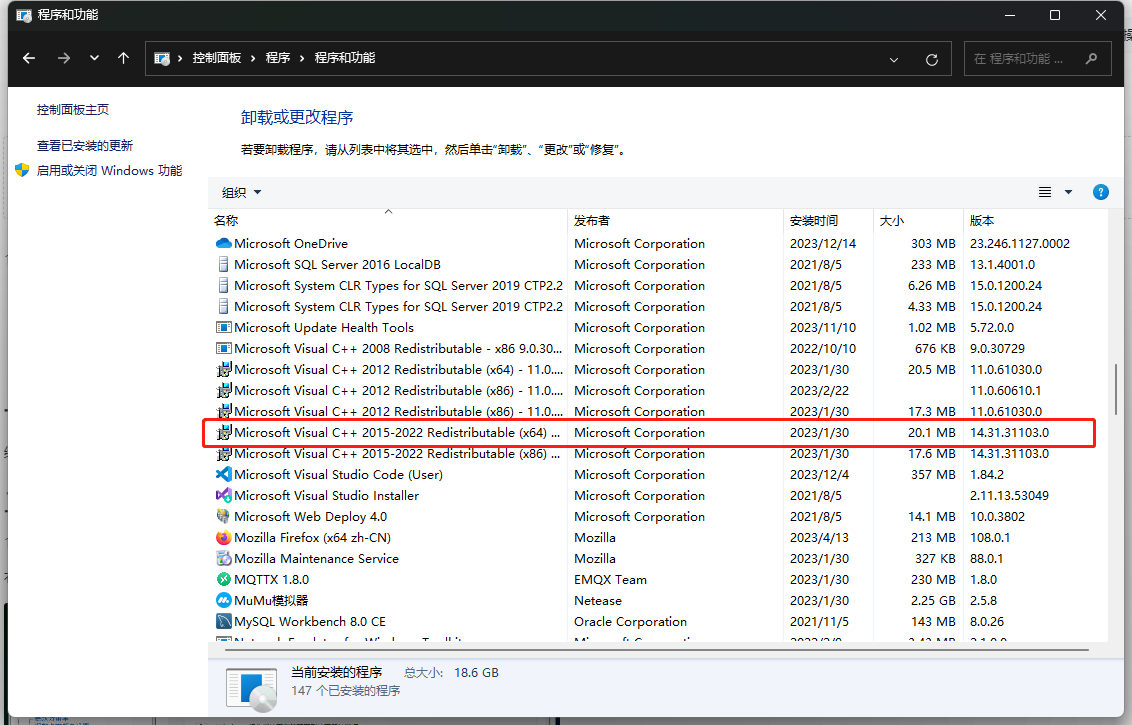Click install date 2023/12/14 cell
This screenshot has height=725, width=1132.
pyautogui.click(x=823, y=243)
